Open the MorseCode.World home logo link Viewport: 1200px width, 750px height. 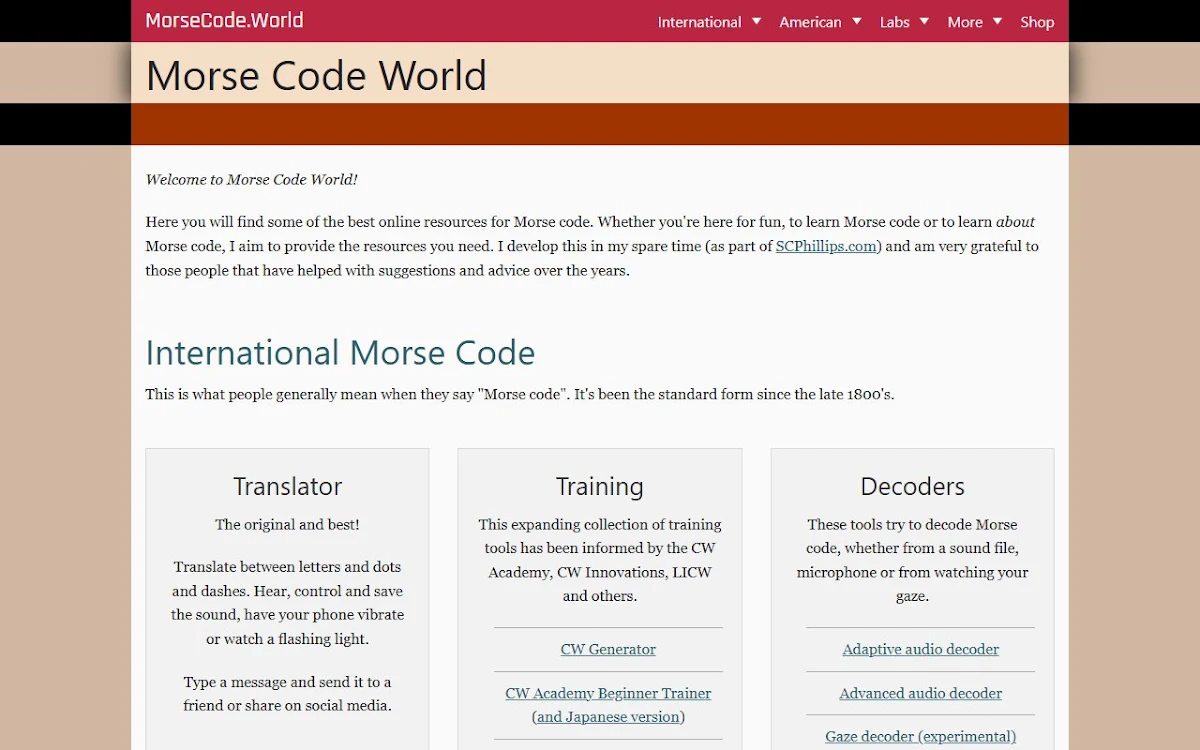pos(224,20)
